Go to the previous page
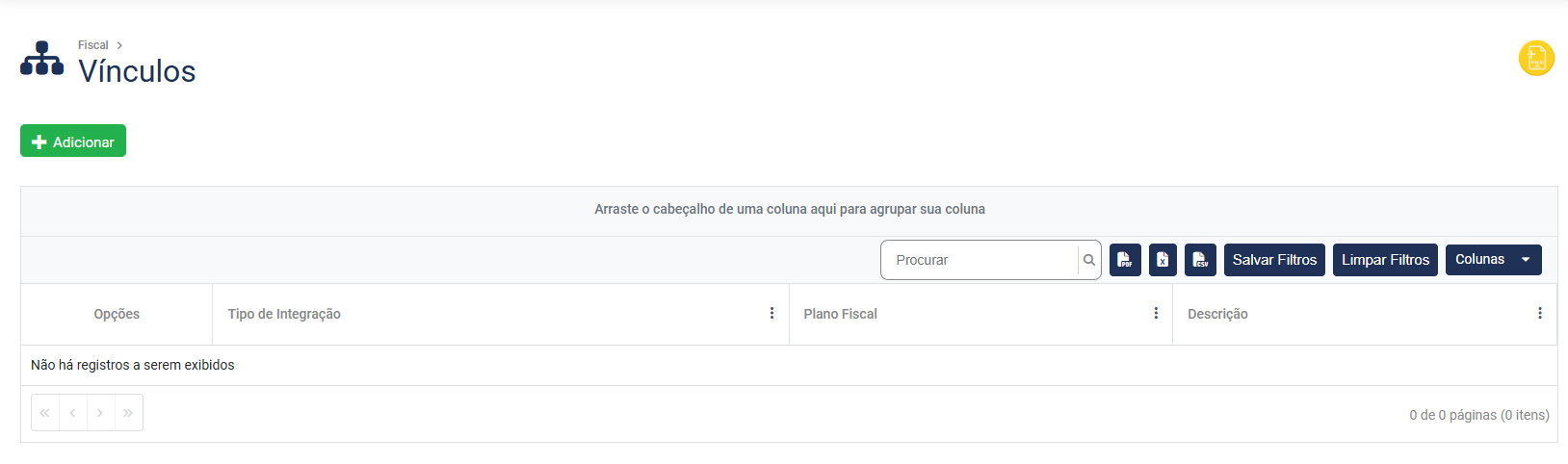 72,413
